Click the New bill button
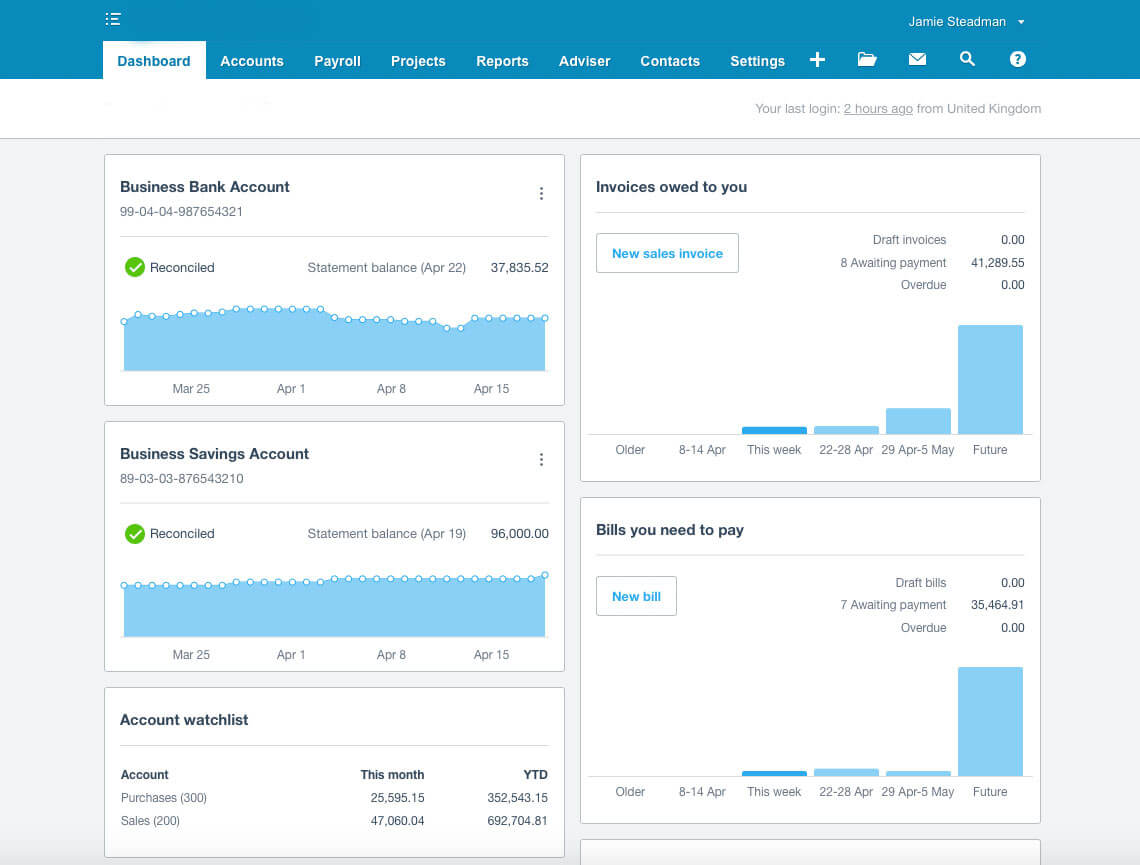This screenshot has height=865, width=1140. click(x=636, y=596)
